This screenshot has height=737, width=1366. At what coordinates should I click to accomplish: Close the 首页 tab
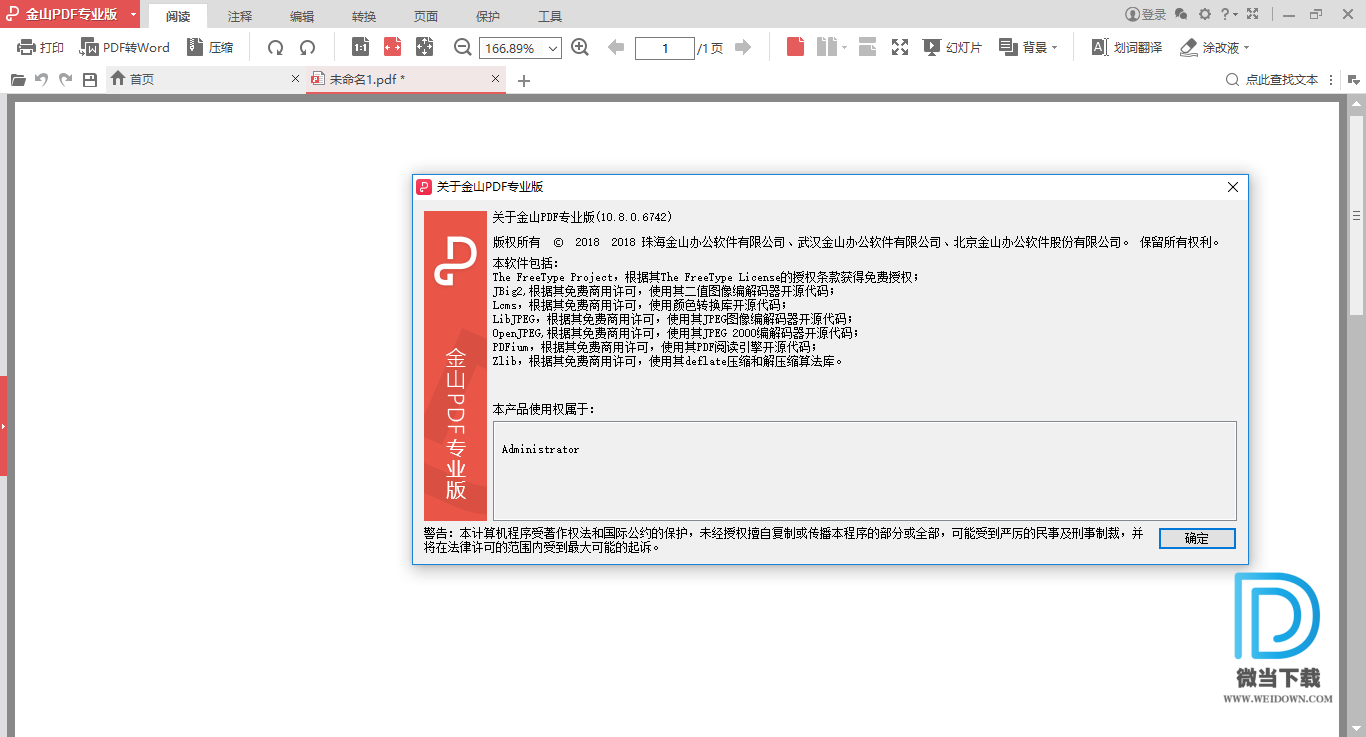(x=295, y=79)
